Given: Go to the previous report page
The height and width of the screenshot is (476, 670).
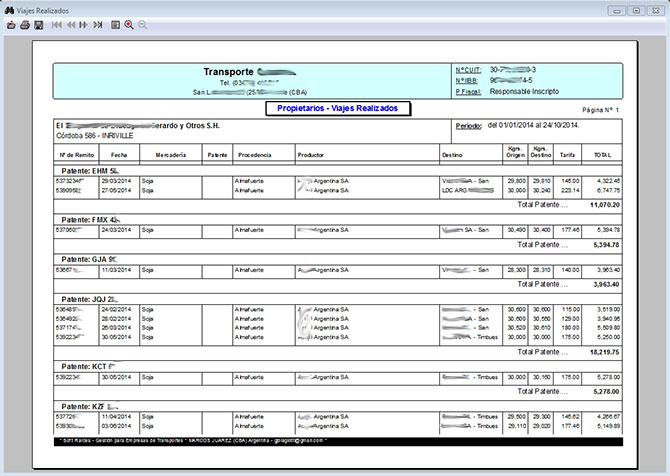Looking at the screenshot, I should click(x=69, y=23).
